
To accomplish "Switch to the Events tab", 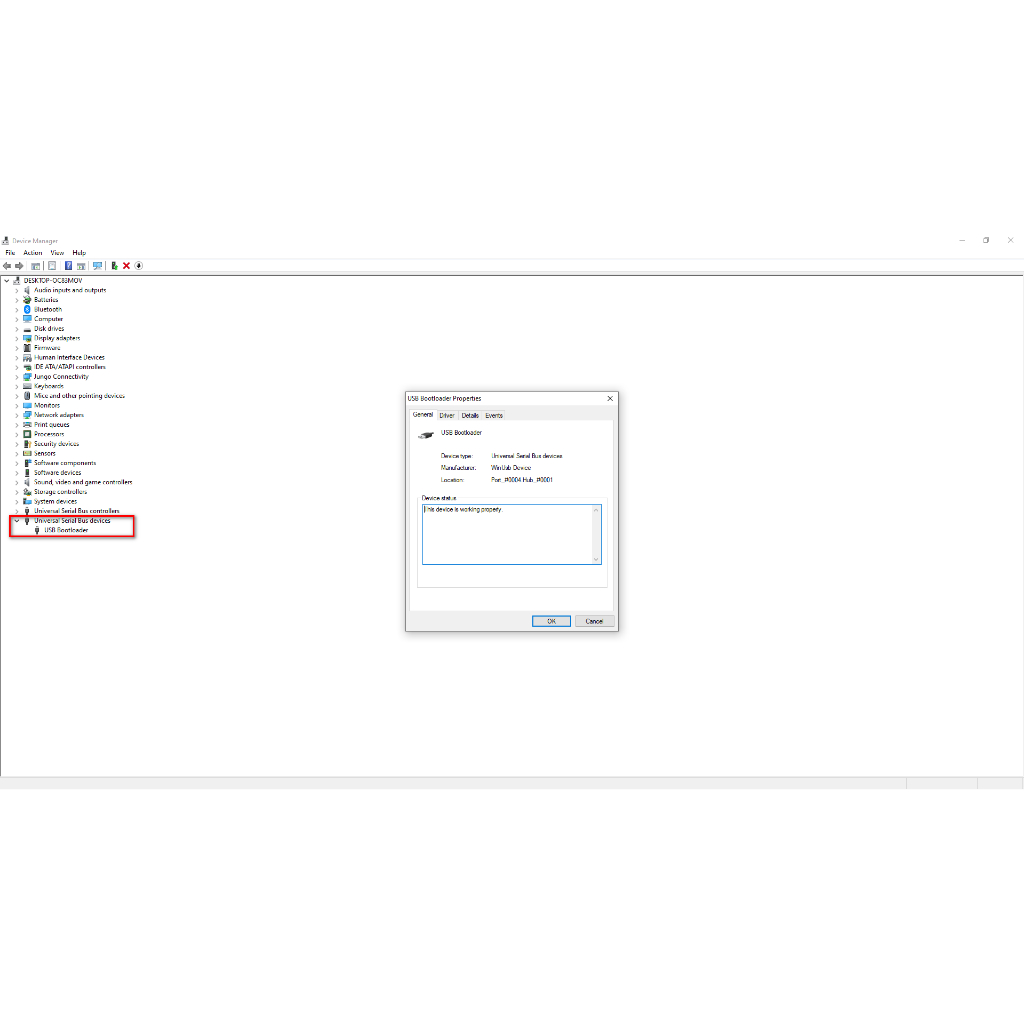I will click(x=494, y=415).
